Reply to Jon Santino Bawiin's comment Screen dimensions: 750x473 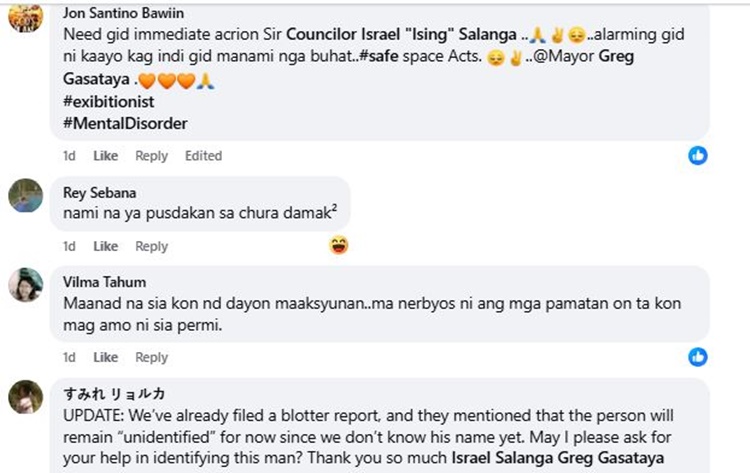point(151,156)
